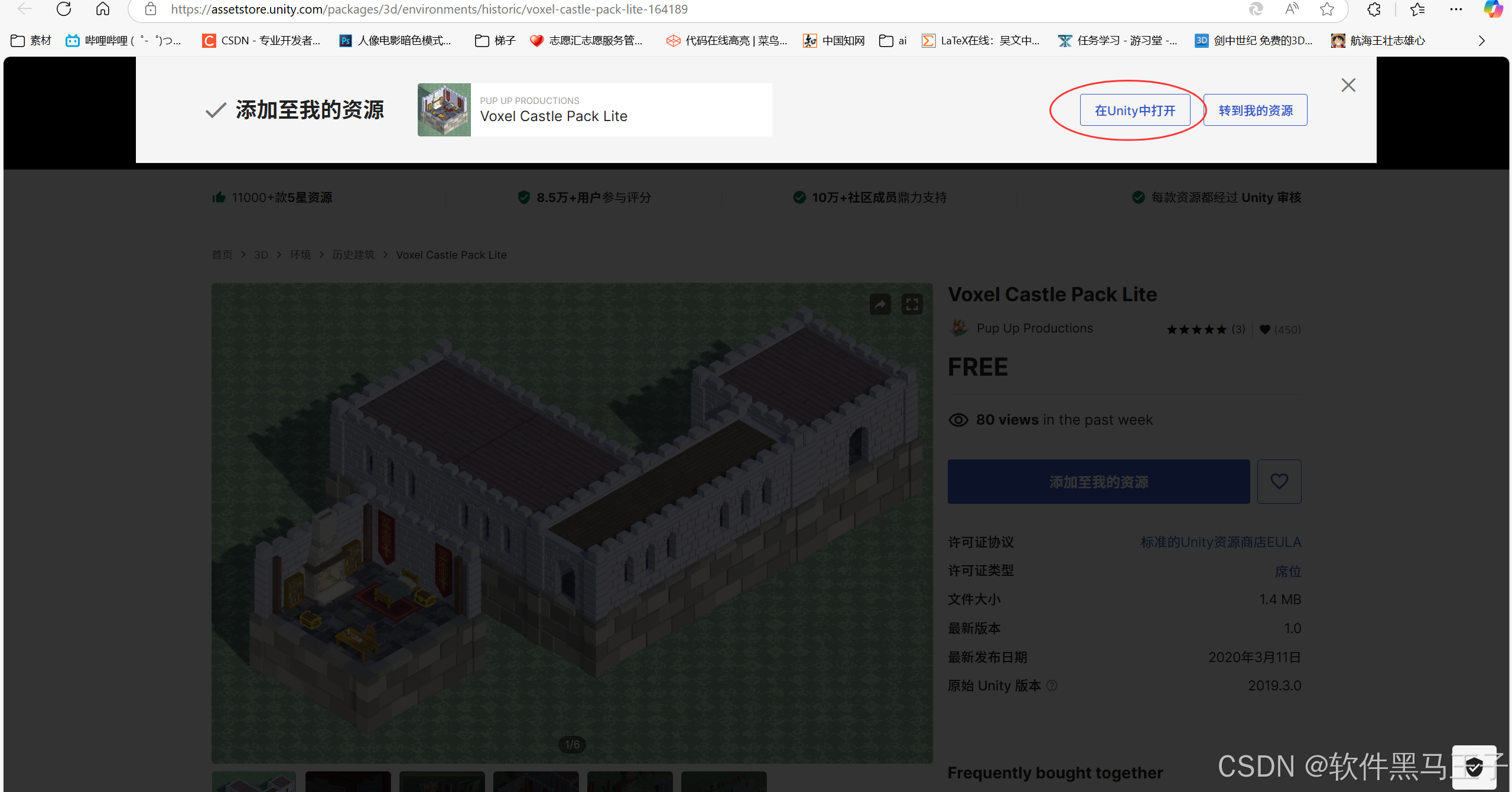Close the added-to-assets notification banner
Image resolution: width=1512 pixels, height=792 pixels.
[x=1348, y=85]
